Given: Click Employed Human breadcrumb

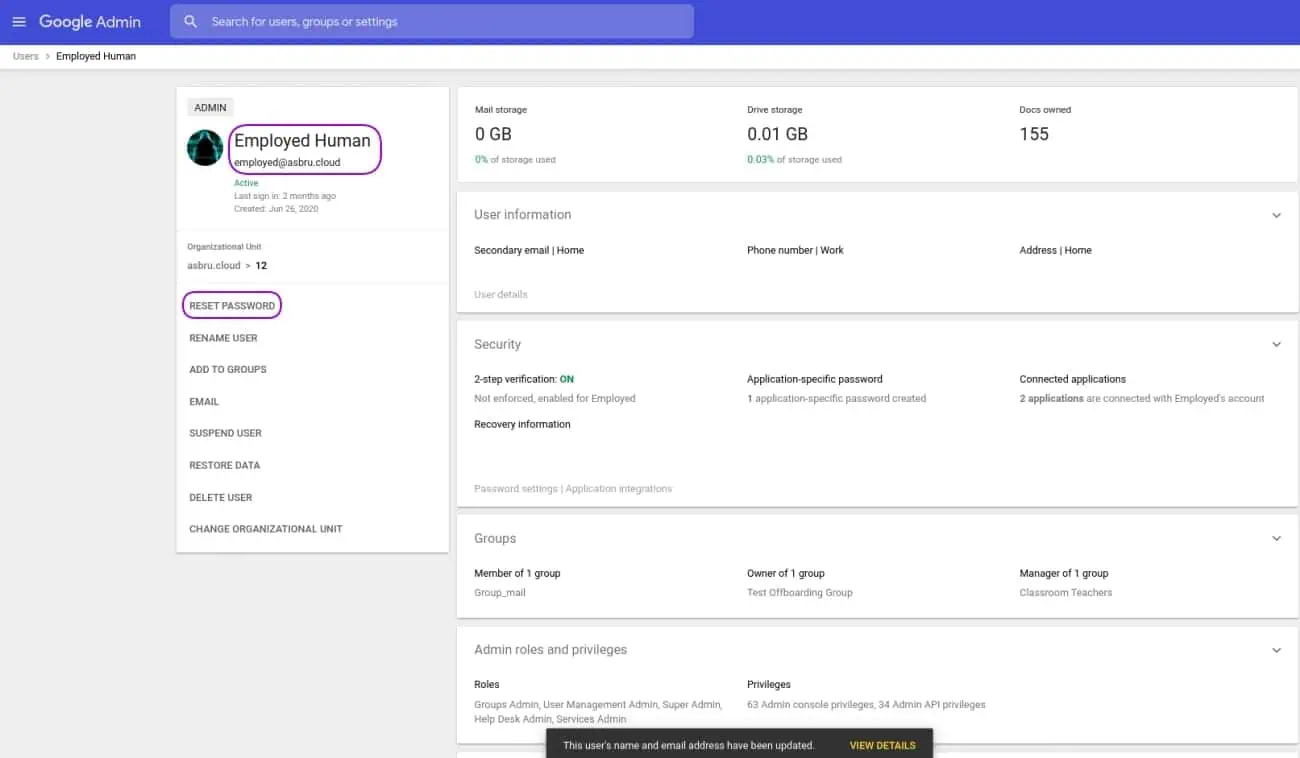Looking at the screenshot, I should pyautogui.click(x=96, y=56).
